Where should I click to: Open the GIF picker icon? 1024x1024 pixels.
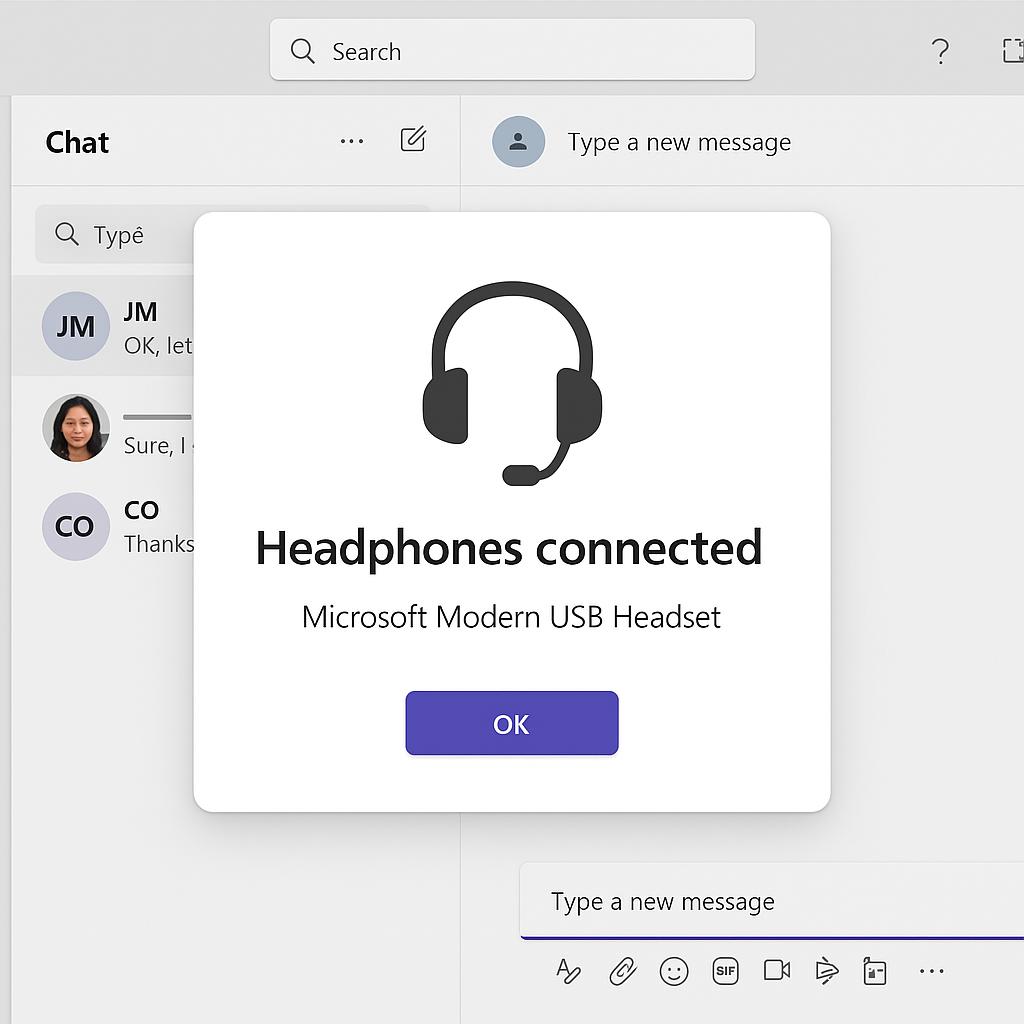tap(726, 971)
